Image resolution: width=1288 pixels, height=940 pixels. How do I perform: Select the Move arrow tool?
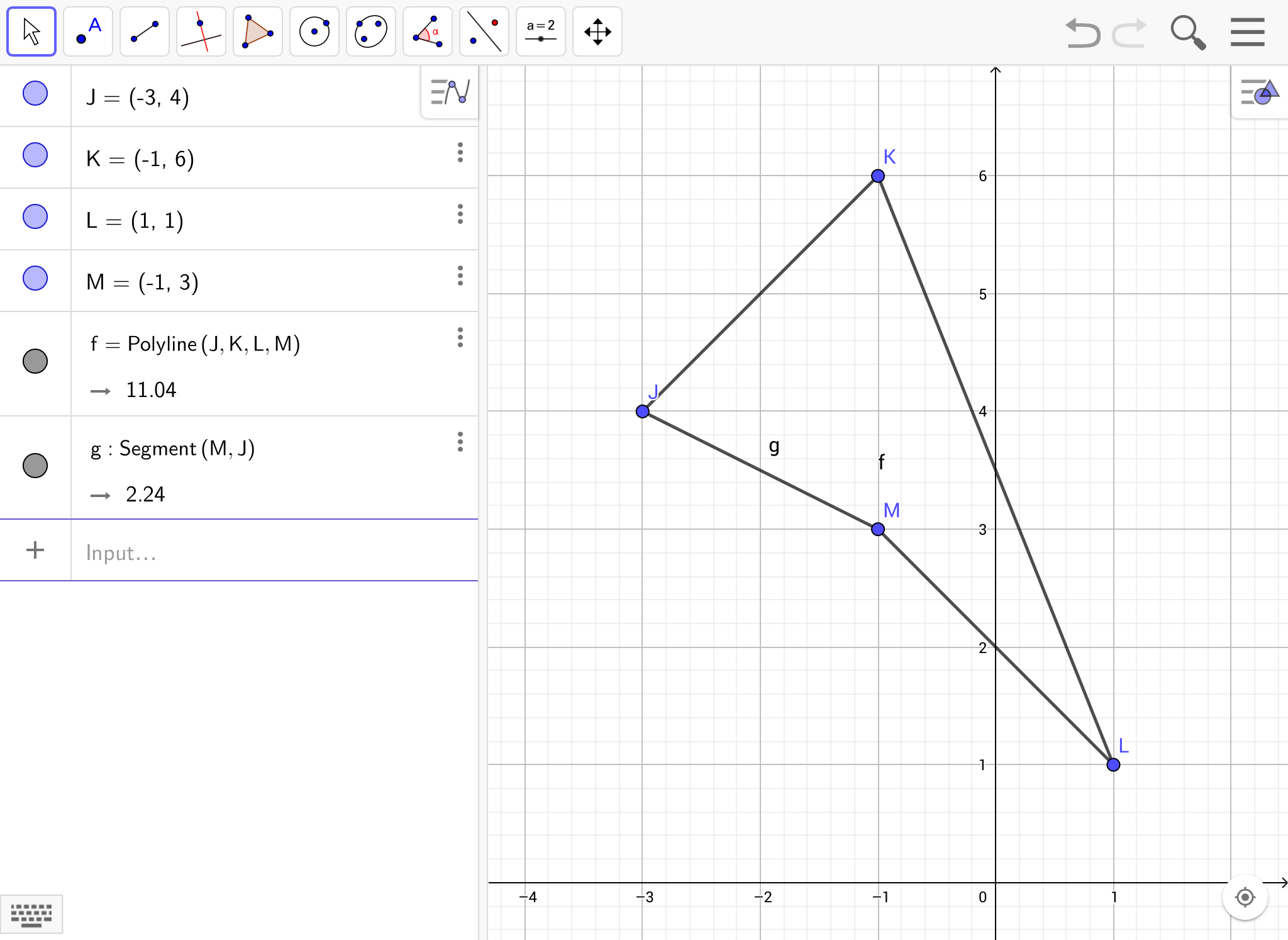(31, 32)
